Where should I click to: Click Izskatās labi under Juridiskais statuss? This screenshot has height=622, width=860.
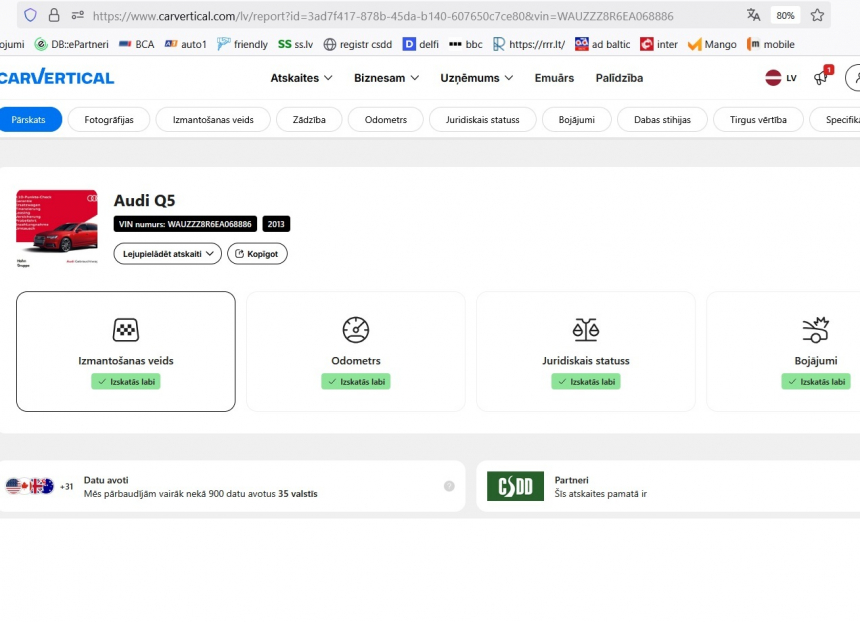(586, 382)
